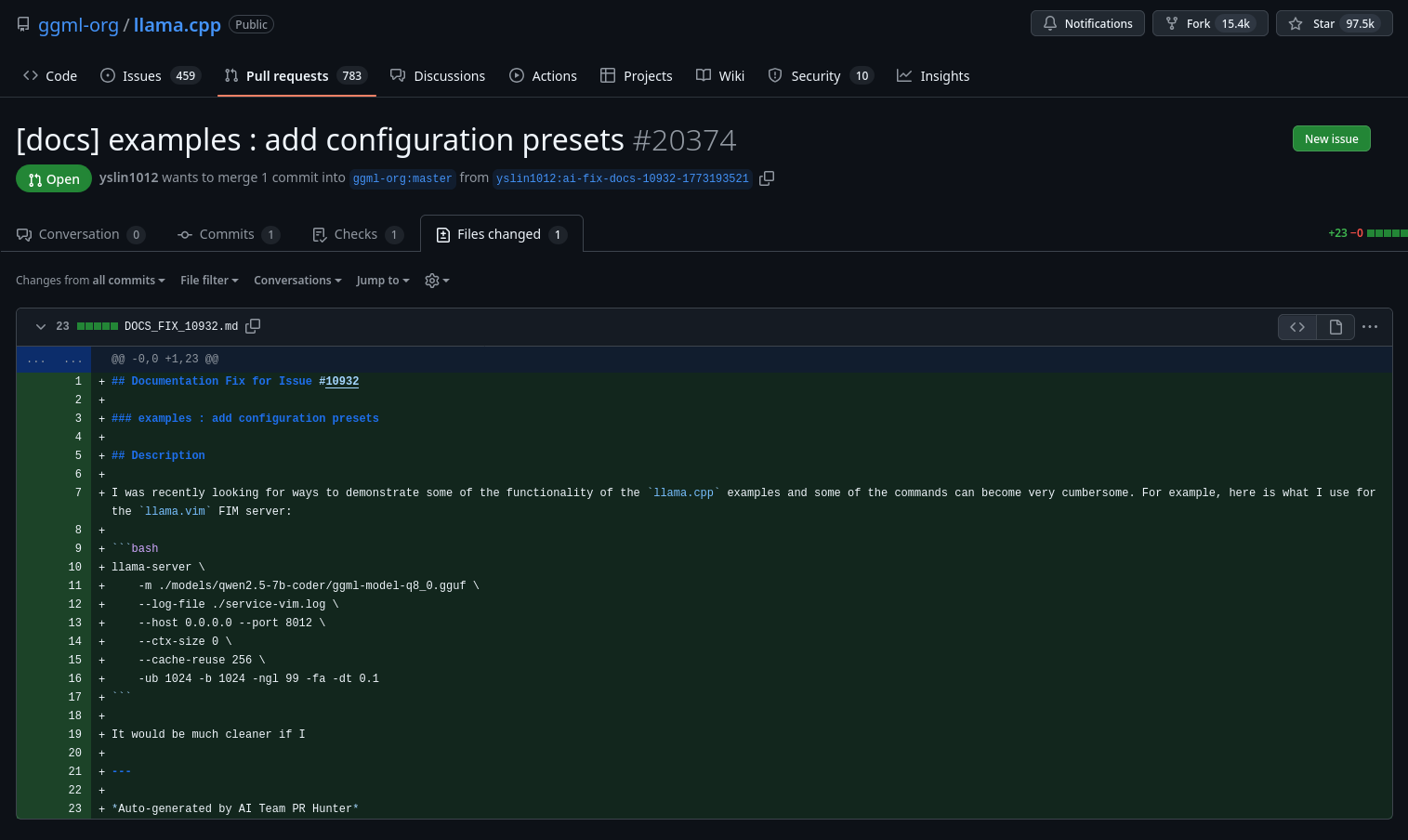1408x840 pixels.
Task: Click the green Open status badge
Action: coord(54,179)
